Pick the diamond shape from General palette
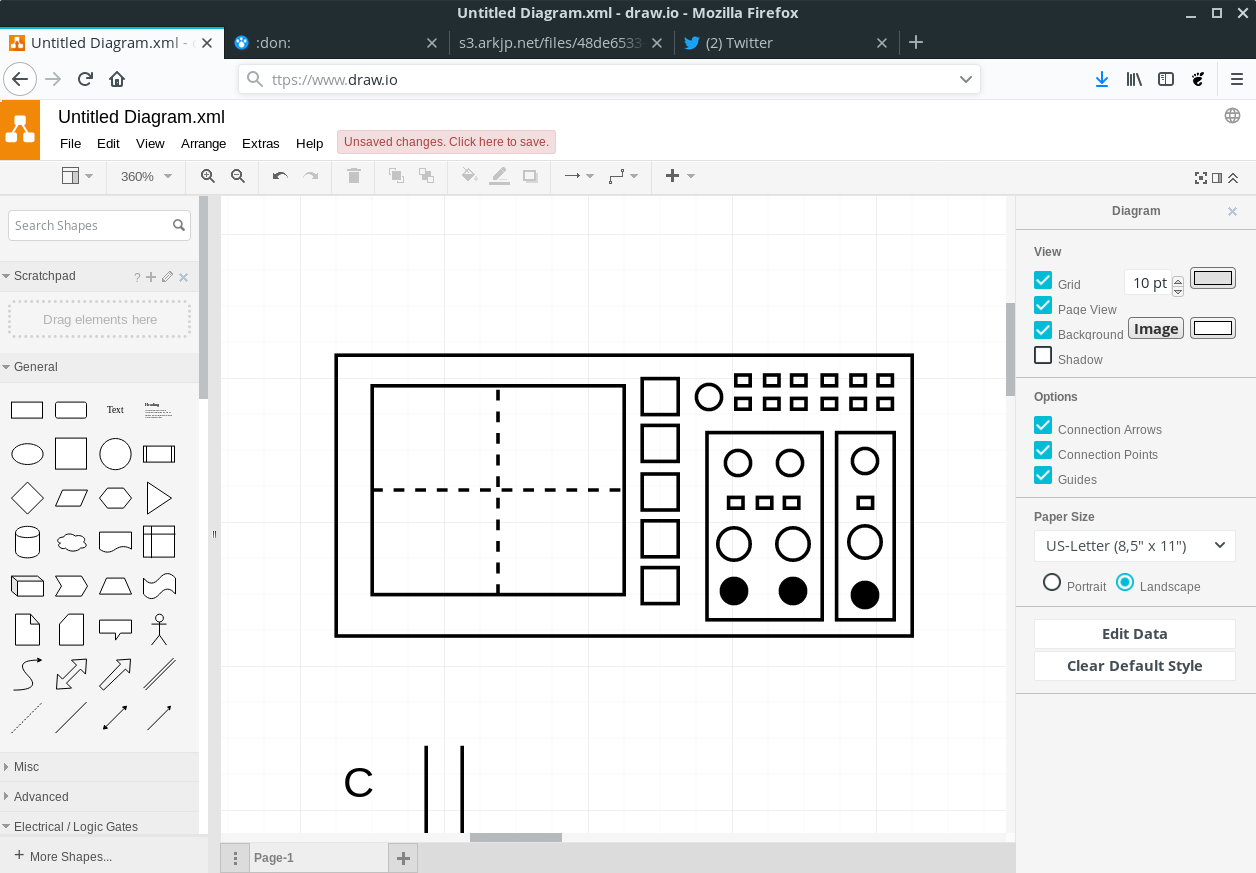This screenshot has width=1256, height=873. [27, 498]
